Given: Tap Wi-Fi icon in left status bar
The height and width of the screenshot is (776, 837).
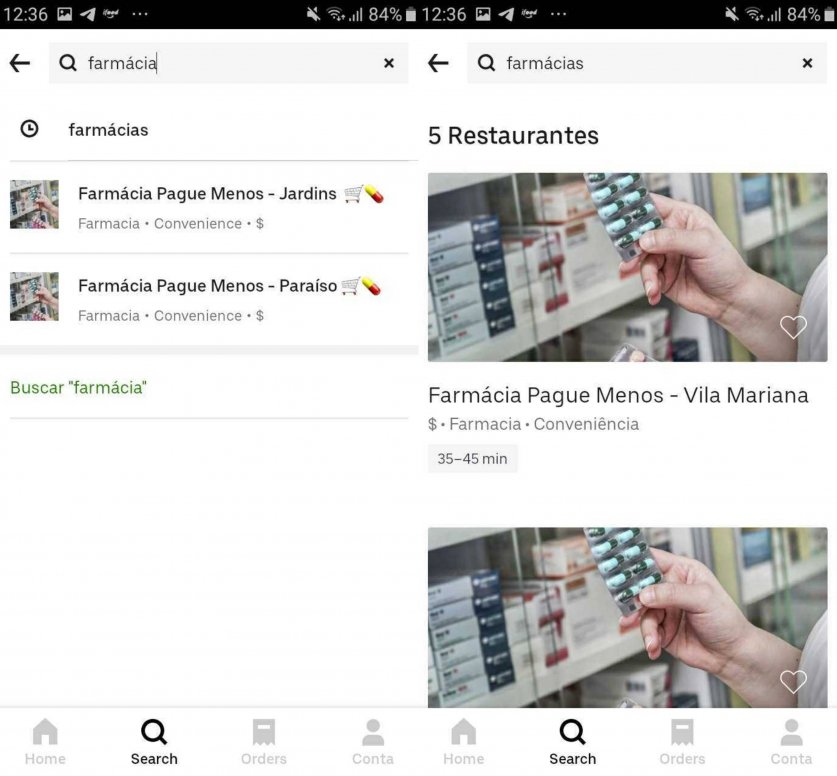Looking at the screenshot, I should coord(336,14).
